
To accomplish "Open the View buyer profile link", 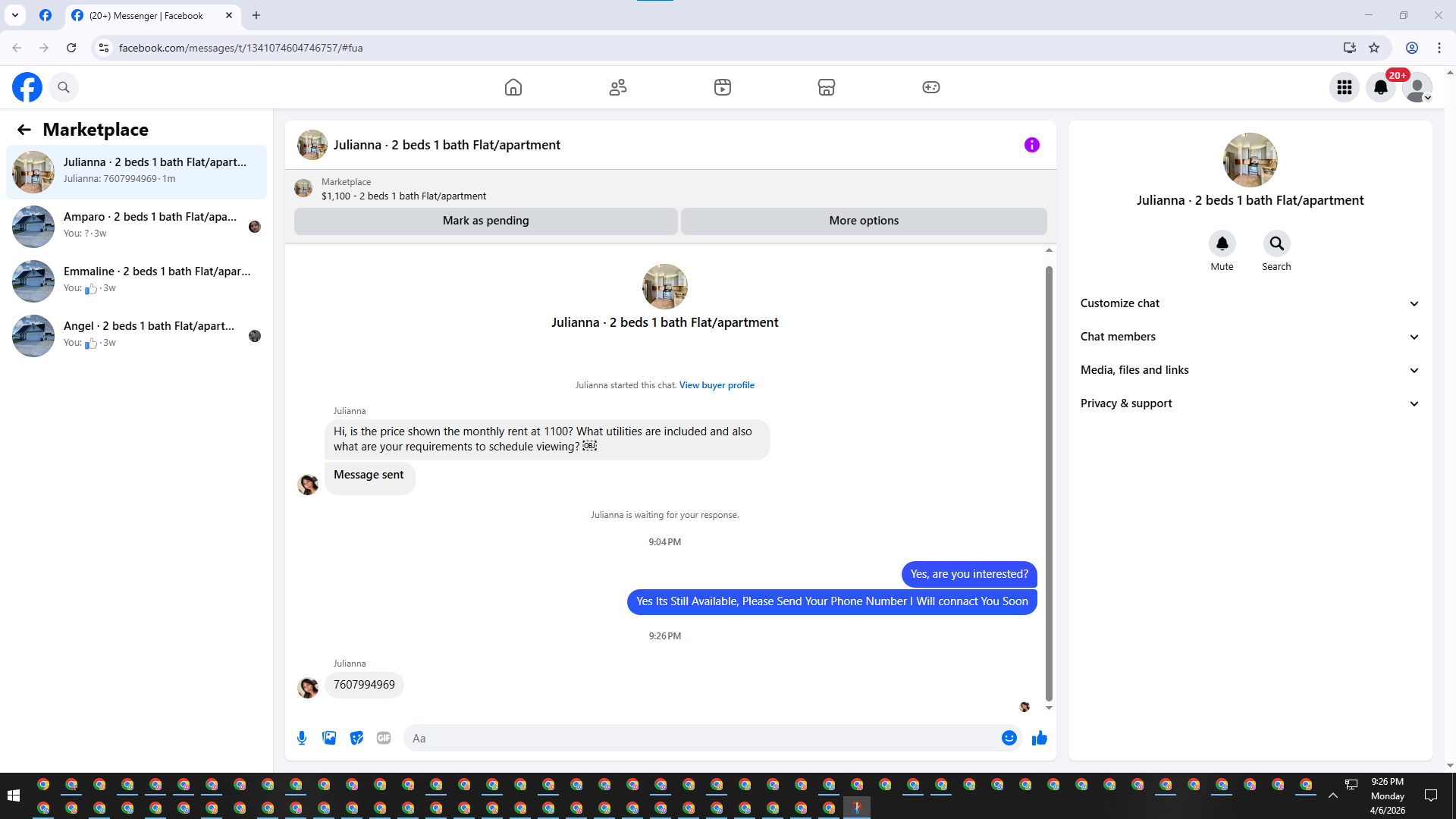I will pos(717,385).
